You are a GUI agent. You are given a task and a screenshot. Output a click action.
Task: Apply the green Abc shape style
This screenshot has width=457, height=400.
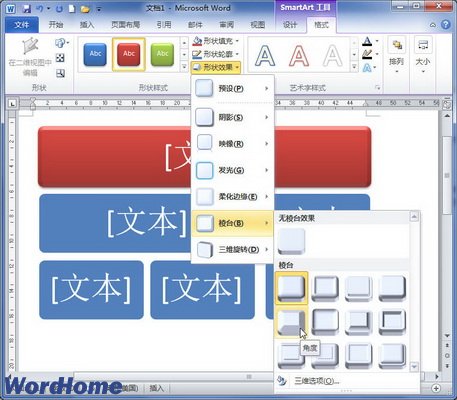click(162, 54)
